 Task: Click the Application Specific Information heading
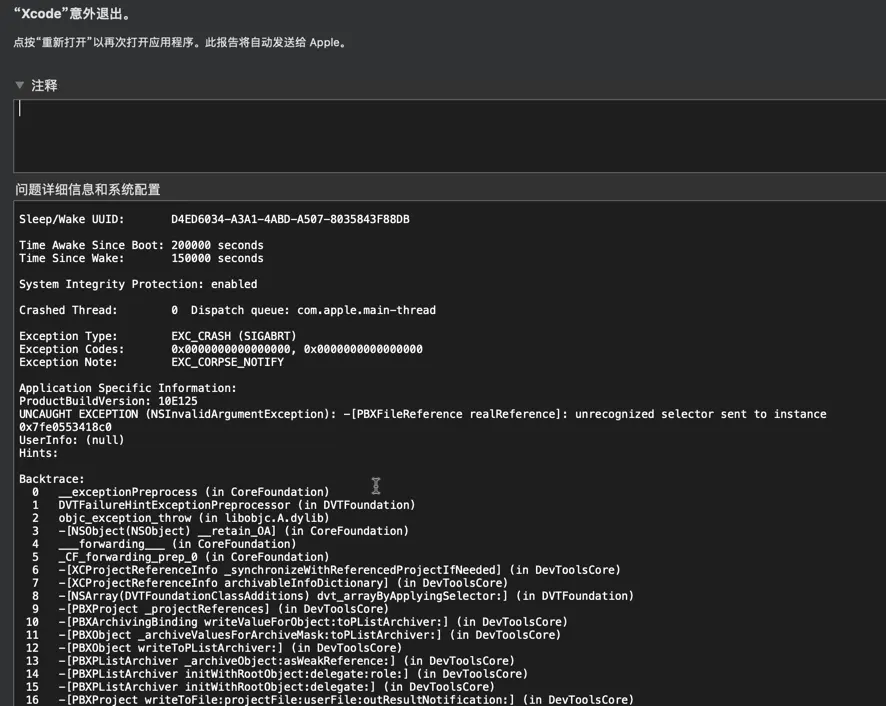click(x=128, y=388)
